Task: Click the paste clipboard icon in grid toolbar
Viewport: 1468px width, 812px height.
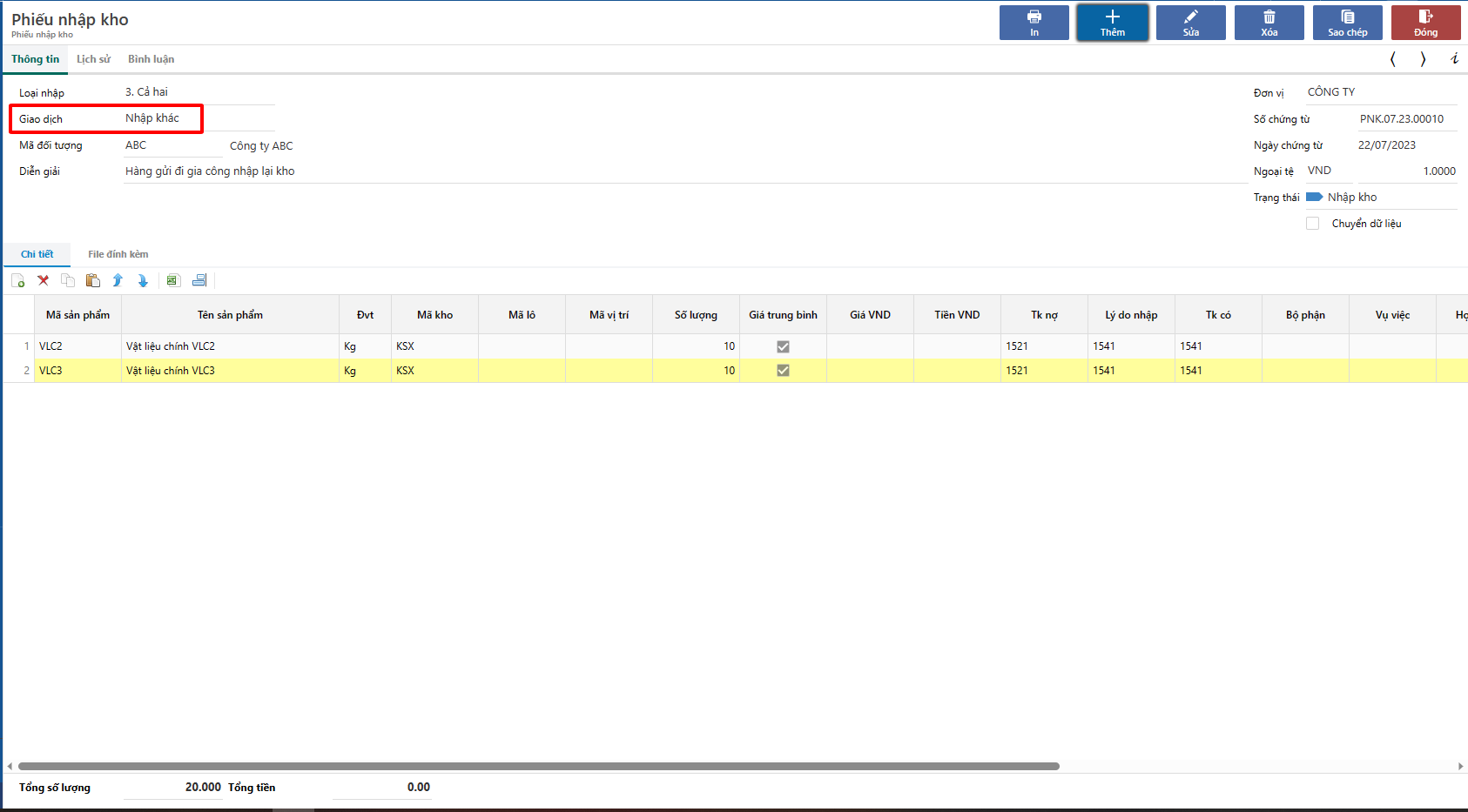Action: click(x=92, y=280)
